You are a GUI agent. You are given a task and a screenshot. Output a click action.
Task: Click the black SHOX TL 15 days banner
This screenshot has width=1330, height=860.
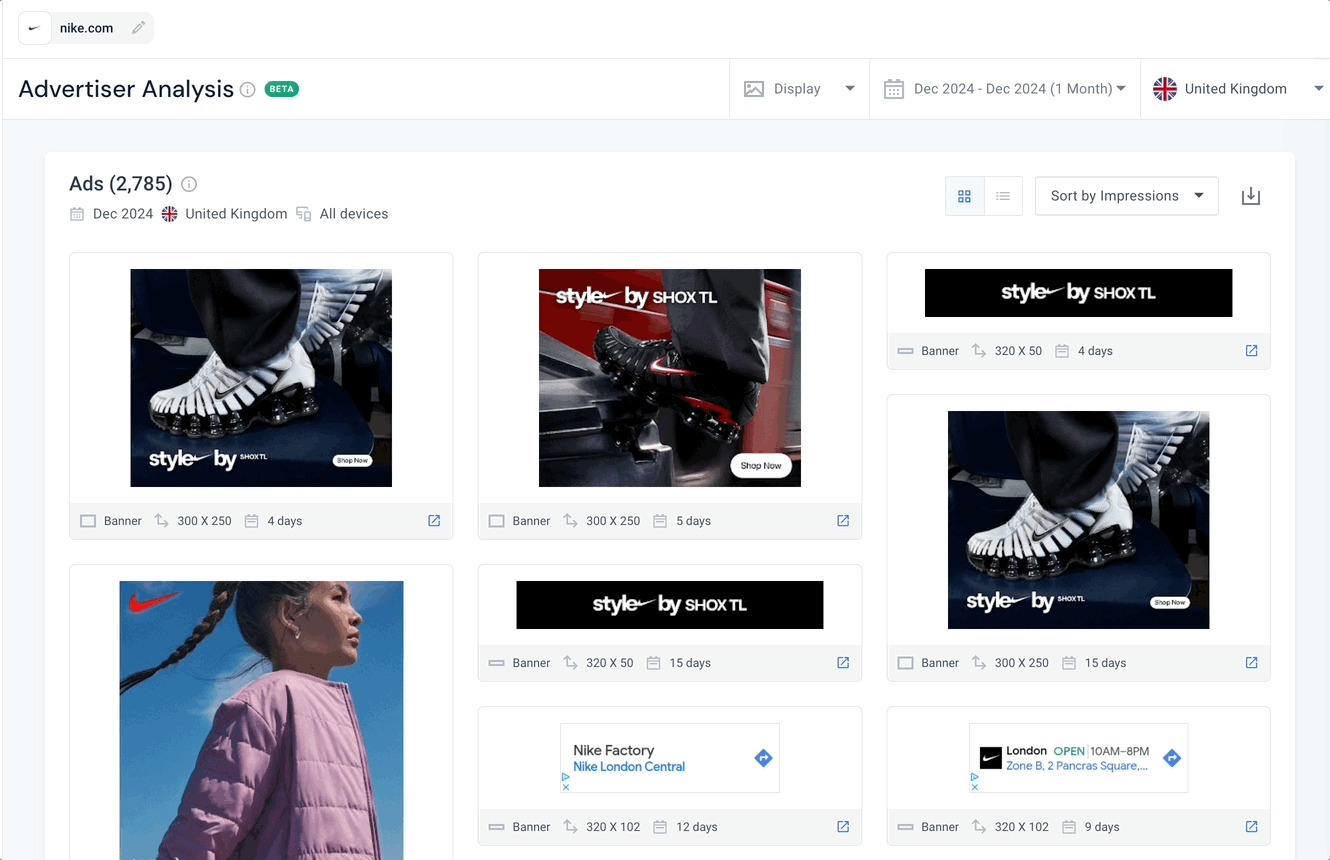(670, 605)
